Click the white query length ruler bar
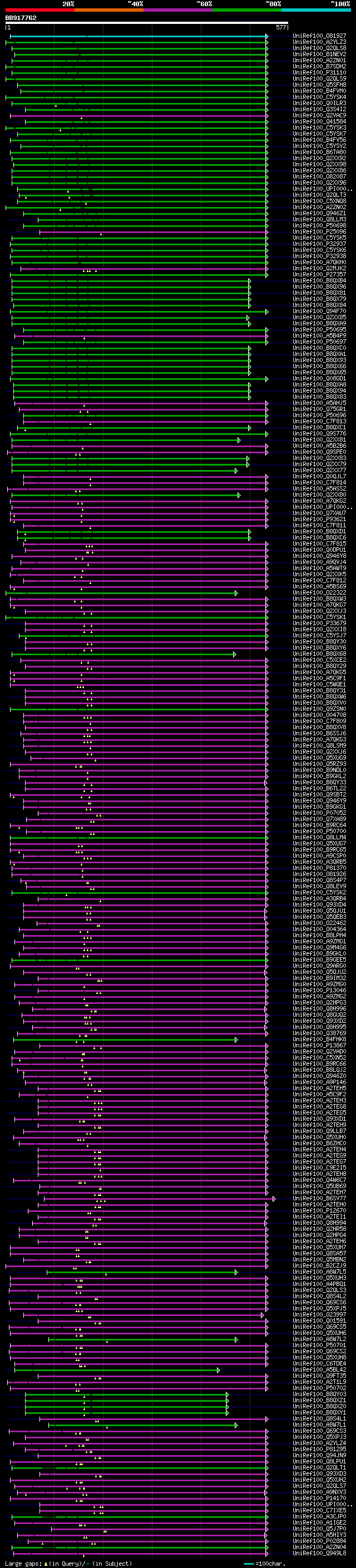Viewport: 356px width, 1568px height. pyautogui.click(x=147, y=23)
